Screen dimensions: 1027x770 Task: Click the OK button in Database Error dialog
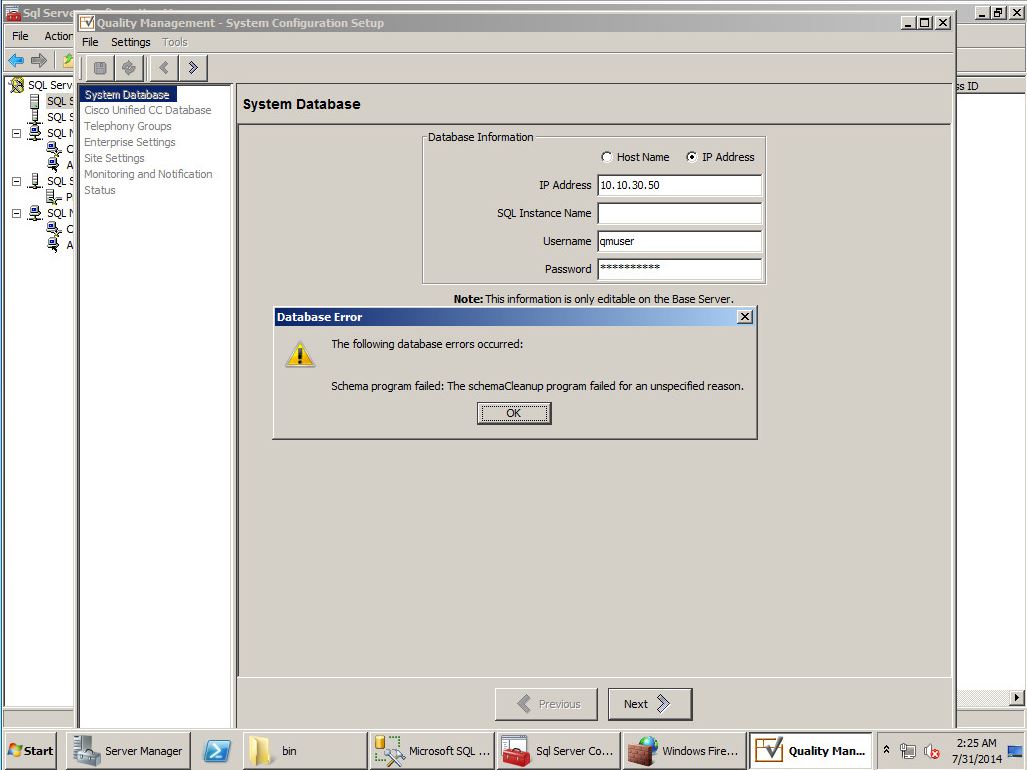coord(514,413)
